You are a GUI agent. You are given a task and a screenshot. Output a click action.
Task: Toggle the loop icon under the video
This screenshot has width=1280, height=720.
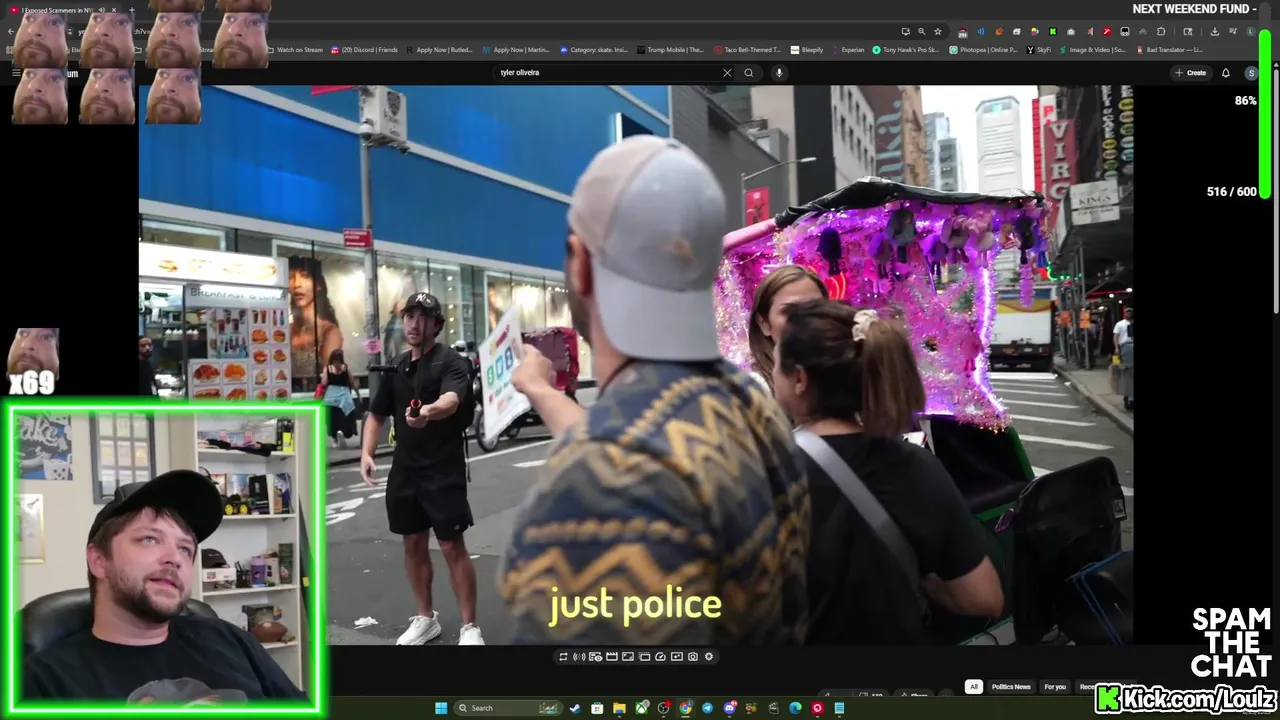click(563, 657)
